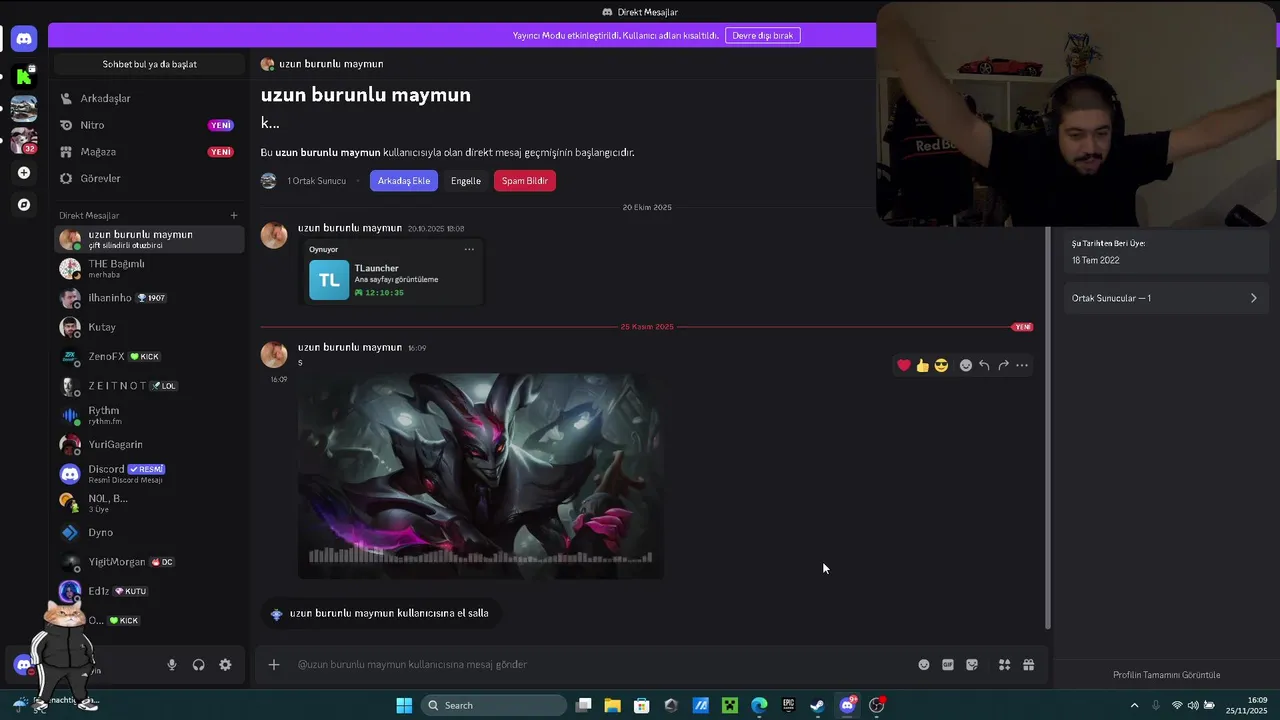
Task: Open more options on the message
Action: [x=1022, y=365]
